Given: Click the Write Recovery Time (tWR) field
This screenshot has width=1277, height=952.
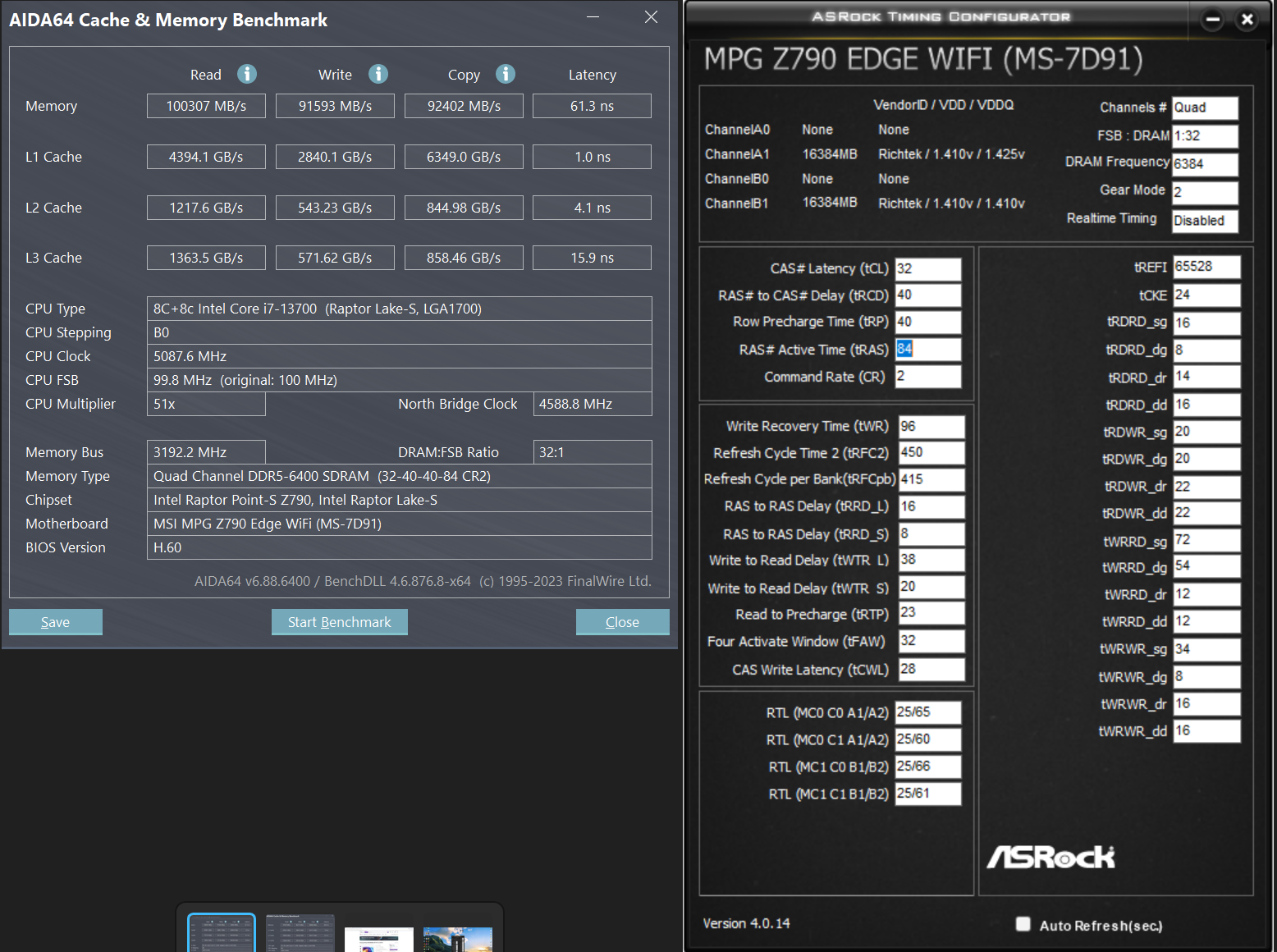Looking at the screenshot, I should coord(931,427).
